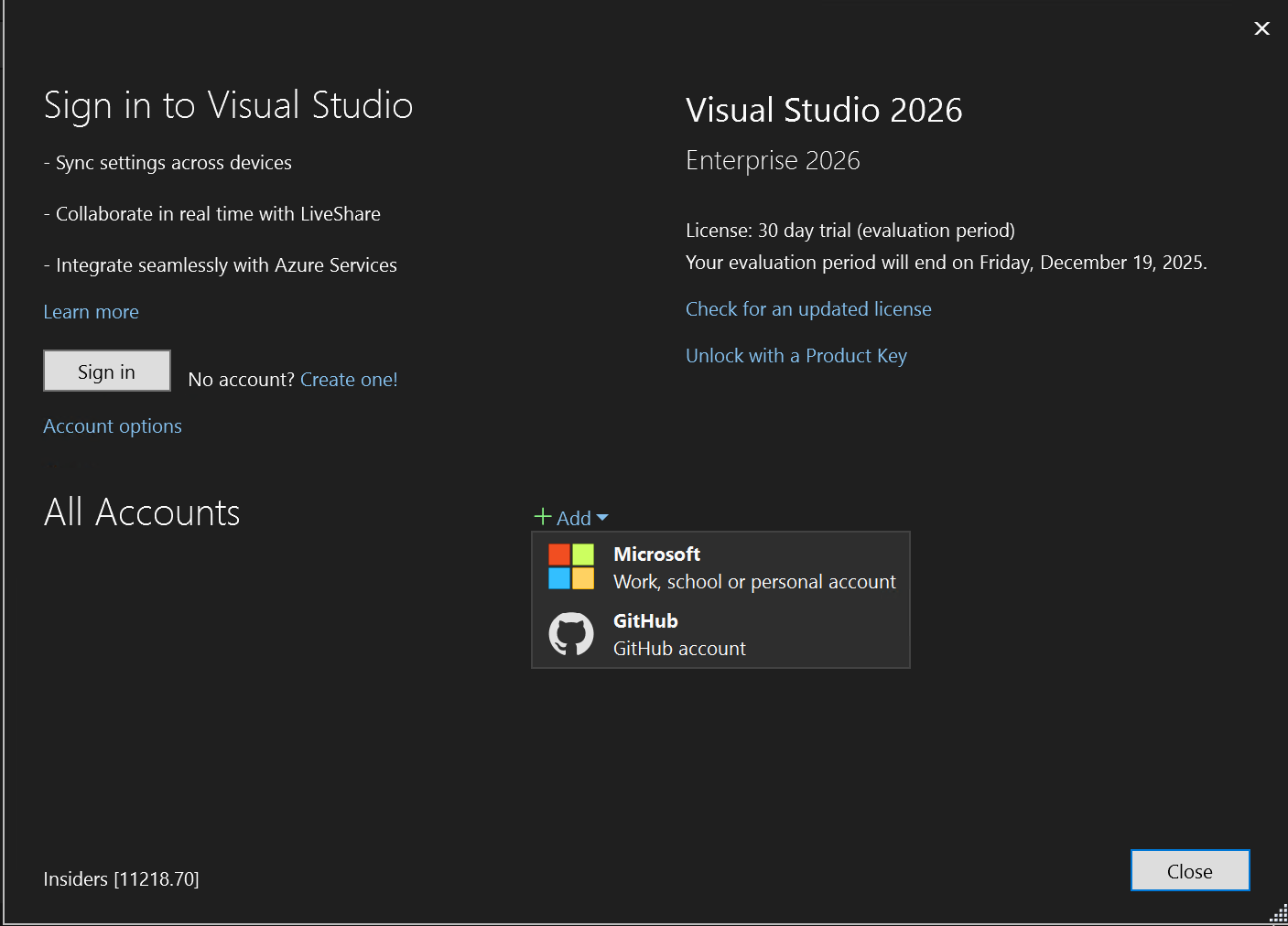Click Unlock with a Product Key
1288x926 pixels.
tap(796, 356)
